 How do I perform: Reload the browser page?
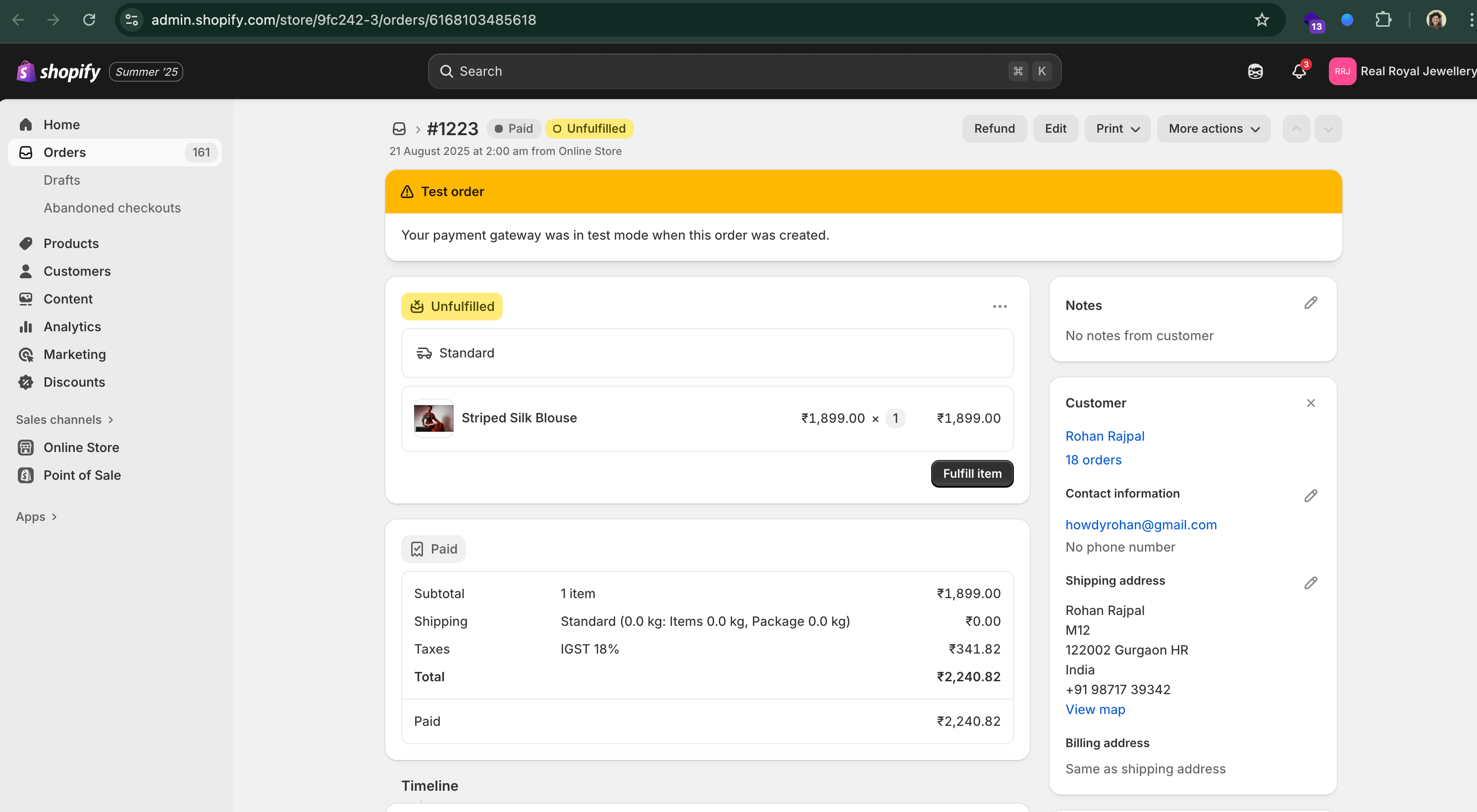tap(89, 20)
